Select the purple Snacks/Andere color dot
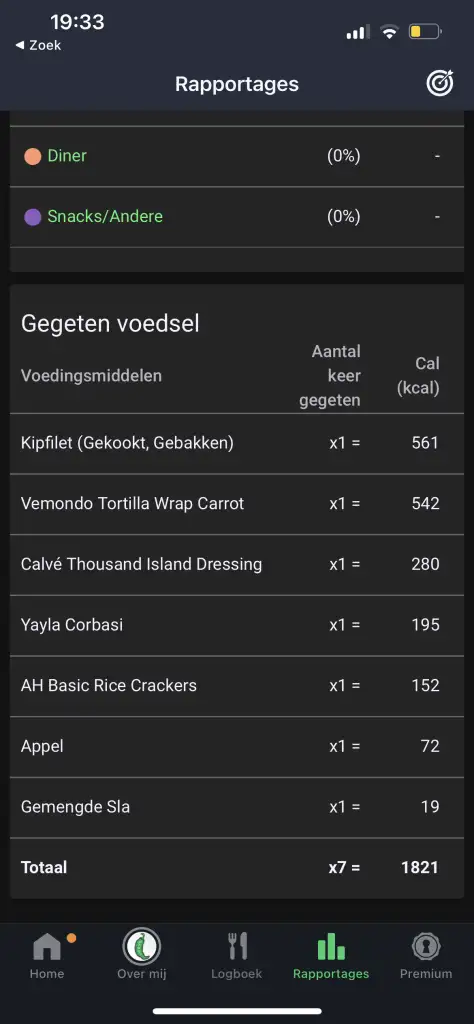 click(x=33, y=217)
